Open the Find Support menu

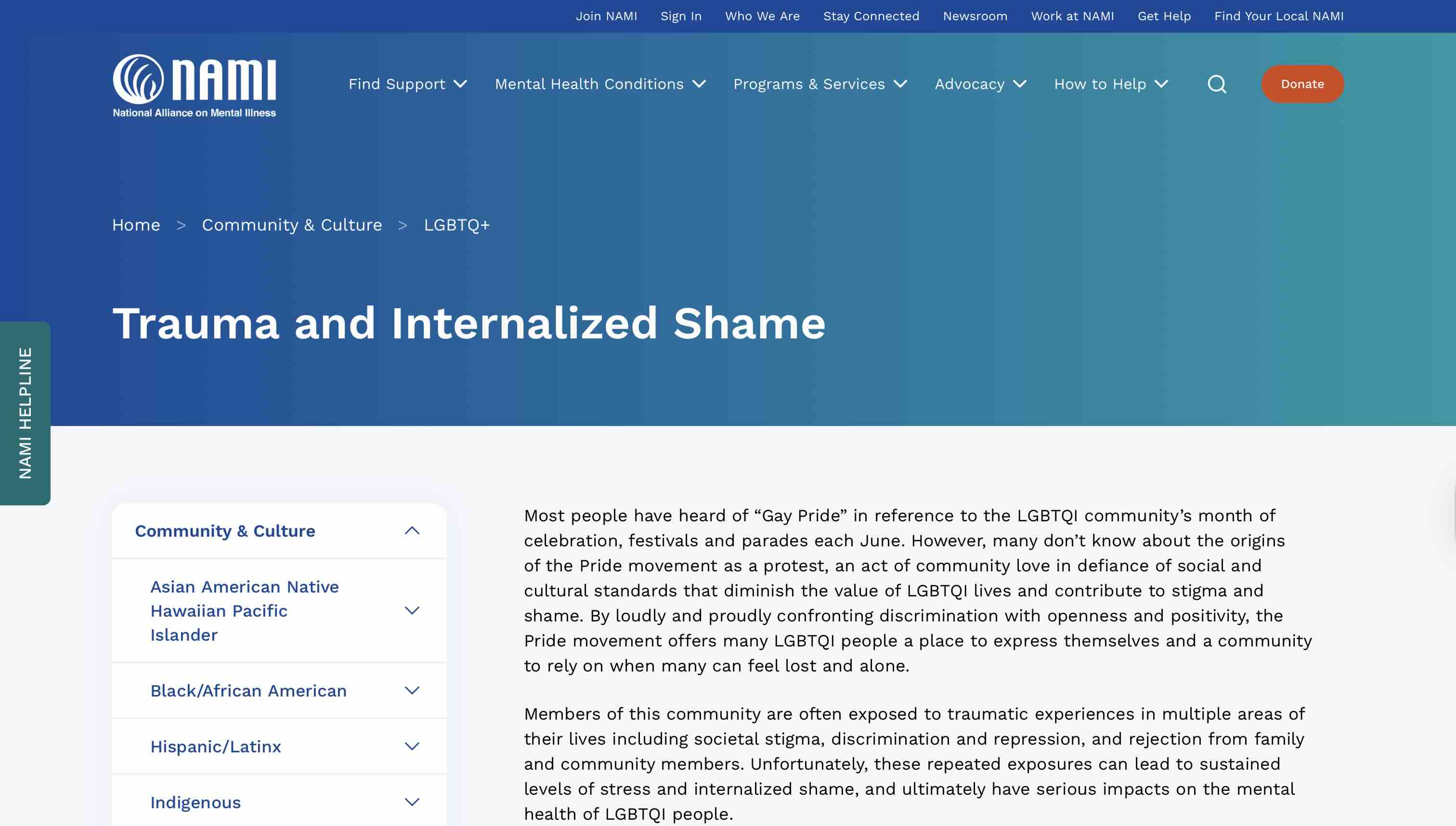[x=397, y=84]
